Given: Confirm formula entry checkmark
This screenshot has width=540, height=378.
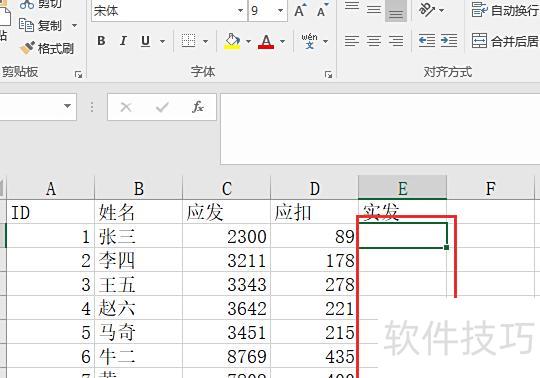Looking at the screenshot, I should tap(162, 107).
